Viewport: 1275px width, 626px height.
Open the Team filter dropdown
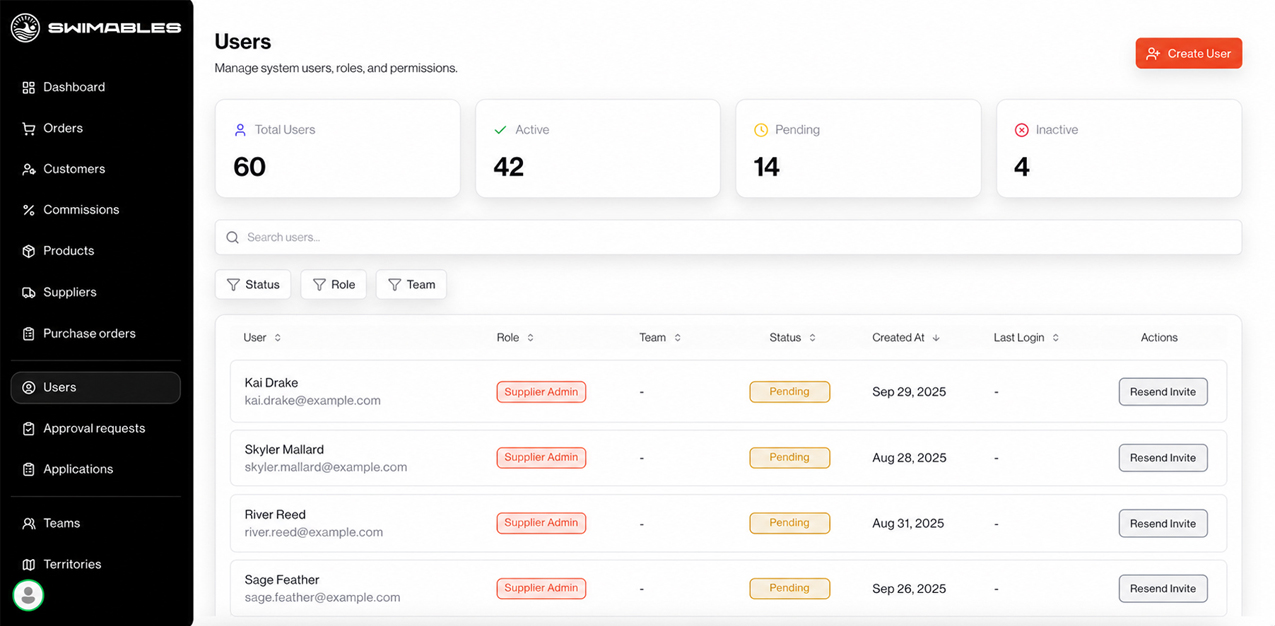[x=411, y=285]
